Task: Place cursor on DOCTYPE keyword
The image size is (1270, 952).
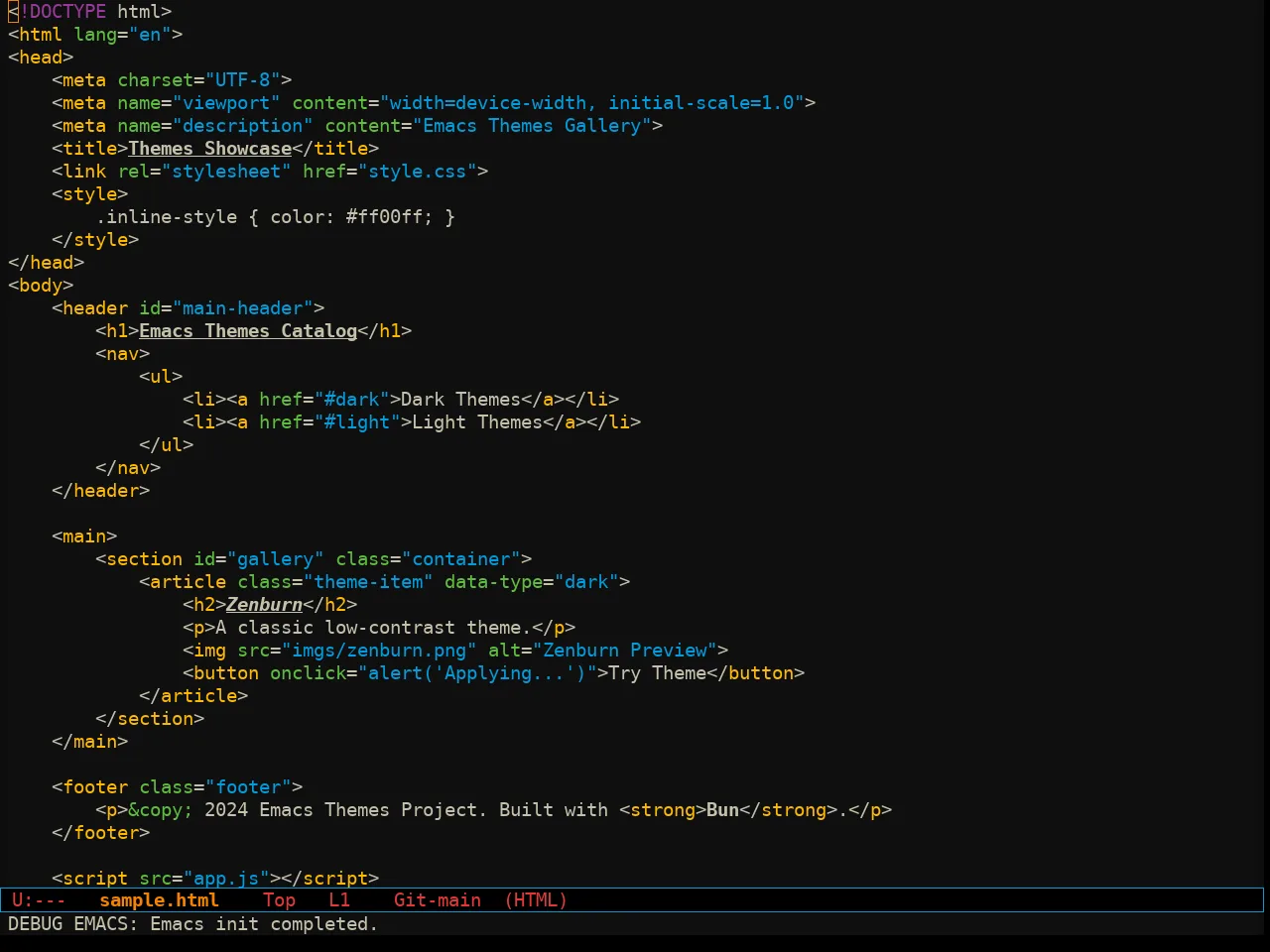Action: [x=67, y=12]
